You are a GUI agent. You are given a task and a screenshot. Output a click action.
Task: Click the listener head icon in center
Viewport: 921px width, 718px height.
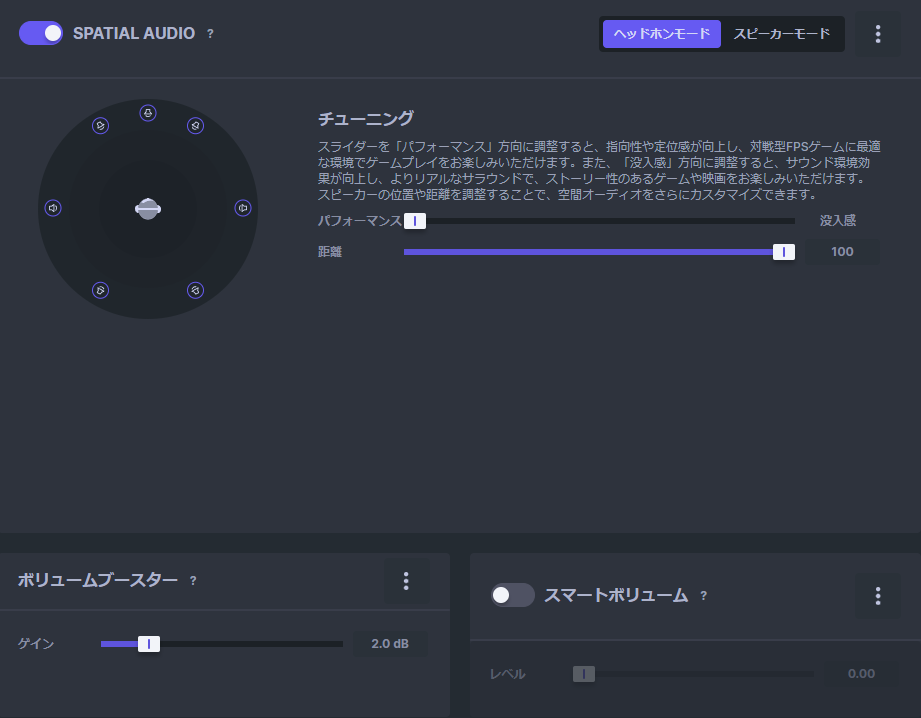pos(148,209)
